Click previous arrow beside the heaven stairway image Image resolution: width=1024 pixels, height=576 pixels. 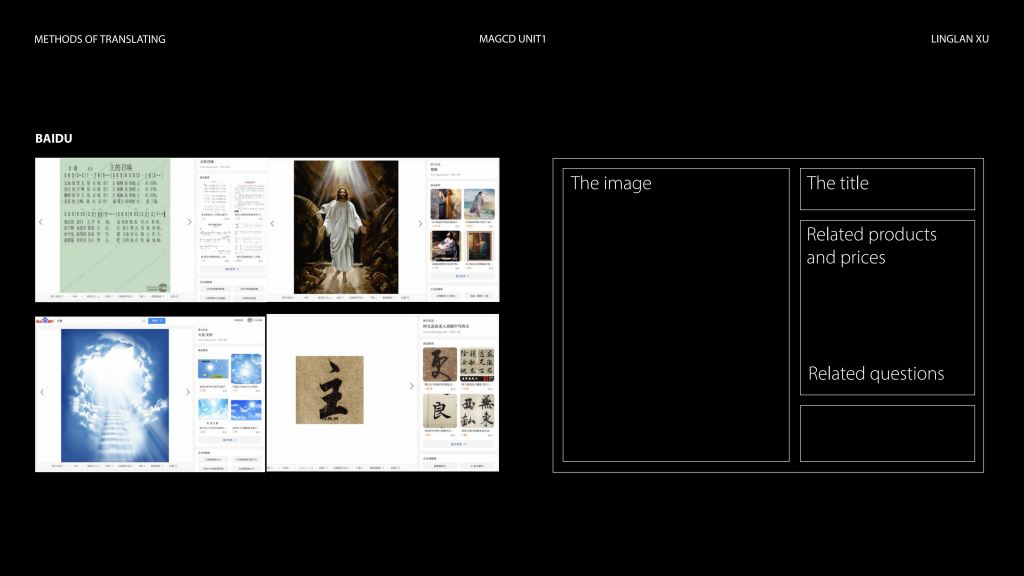click(x=42, y=392)
